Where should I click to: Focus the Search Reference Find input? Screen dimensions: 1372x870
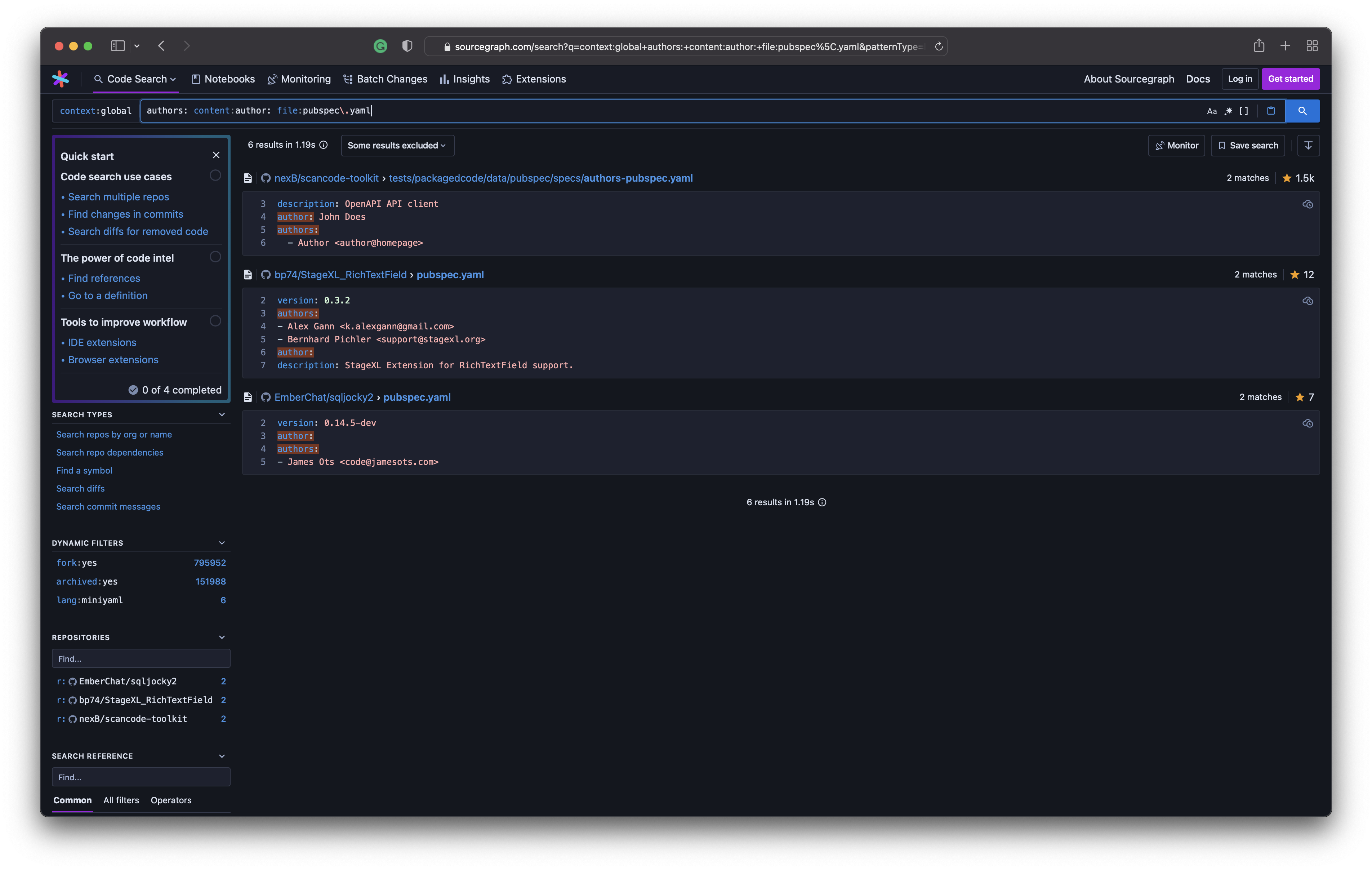tap(141, 777)
